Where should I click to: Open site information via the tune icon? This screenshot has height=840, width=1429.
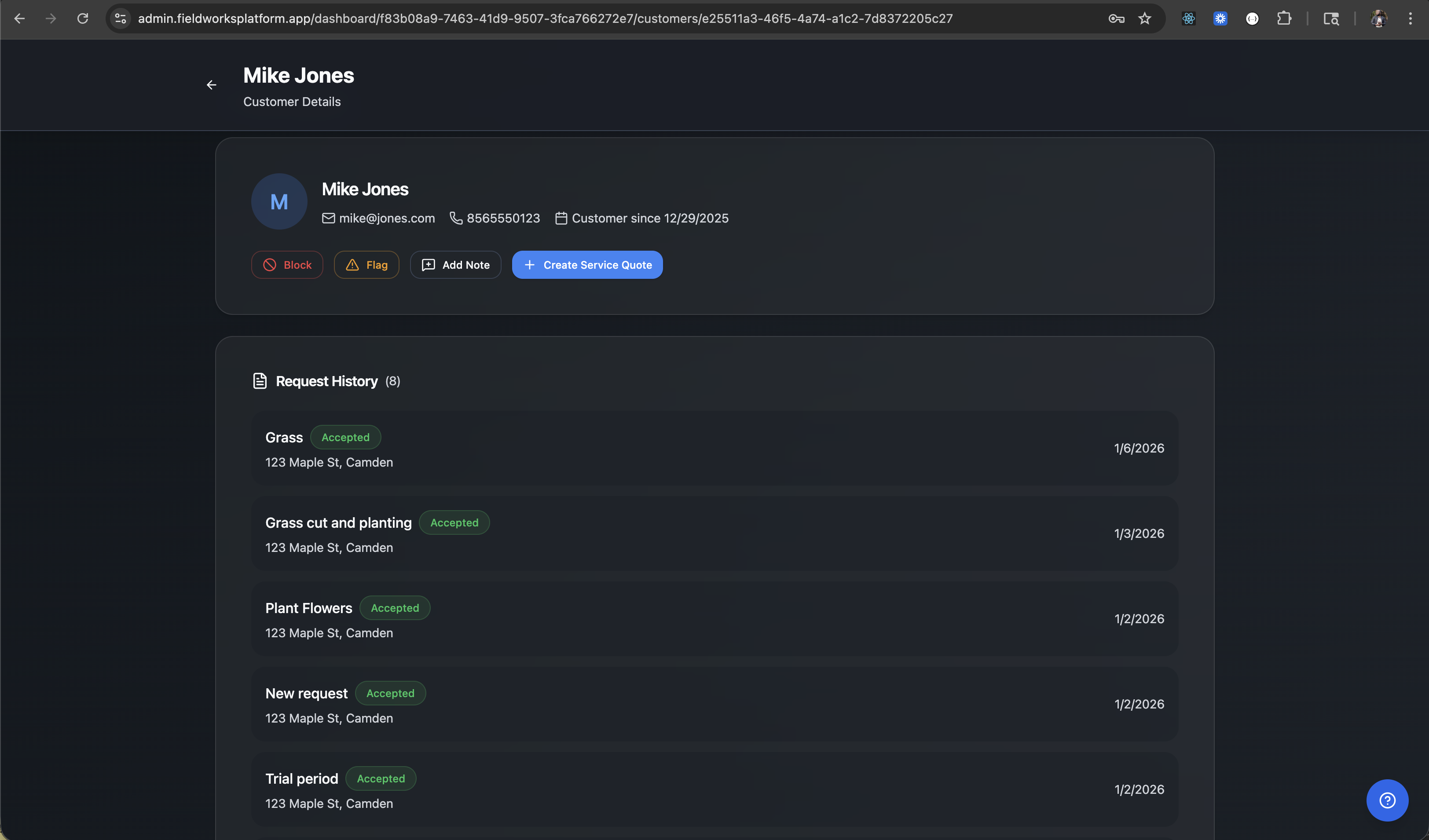coord(119,18)
